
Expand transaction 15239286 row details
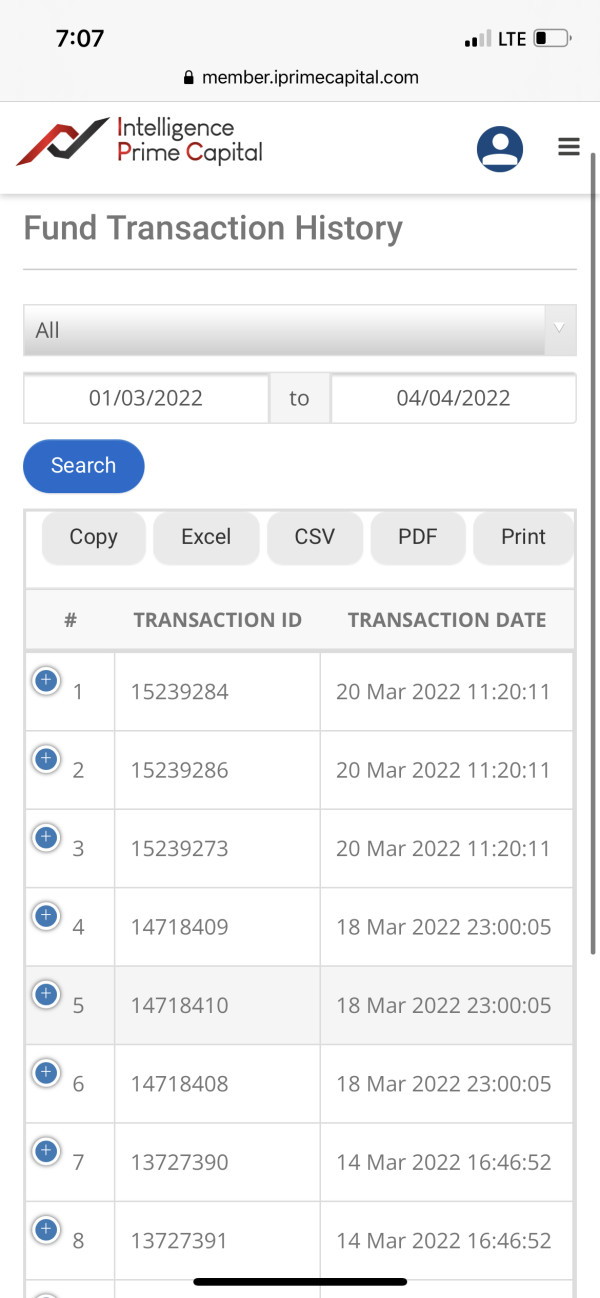[x=45, y=759]
